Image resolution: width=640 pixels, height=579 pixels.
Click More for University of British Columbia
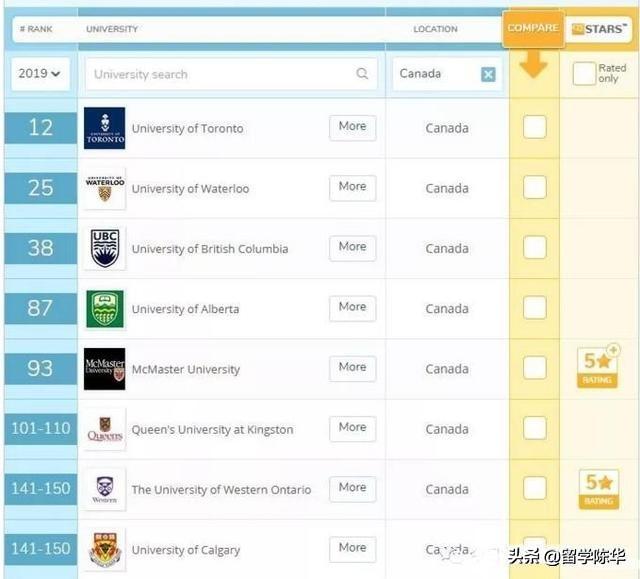click(353, 248)
